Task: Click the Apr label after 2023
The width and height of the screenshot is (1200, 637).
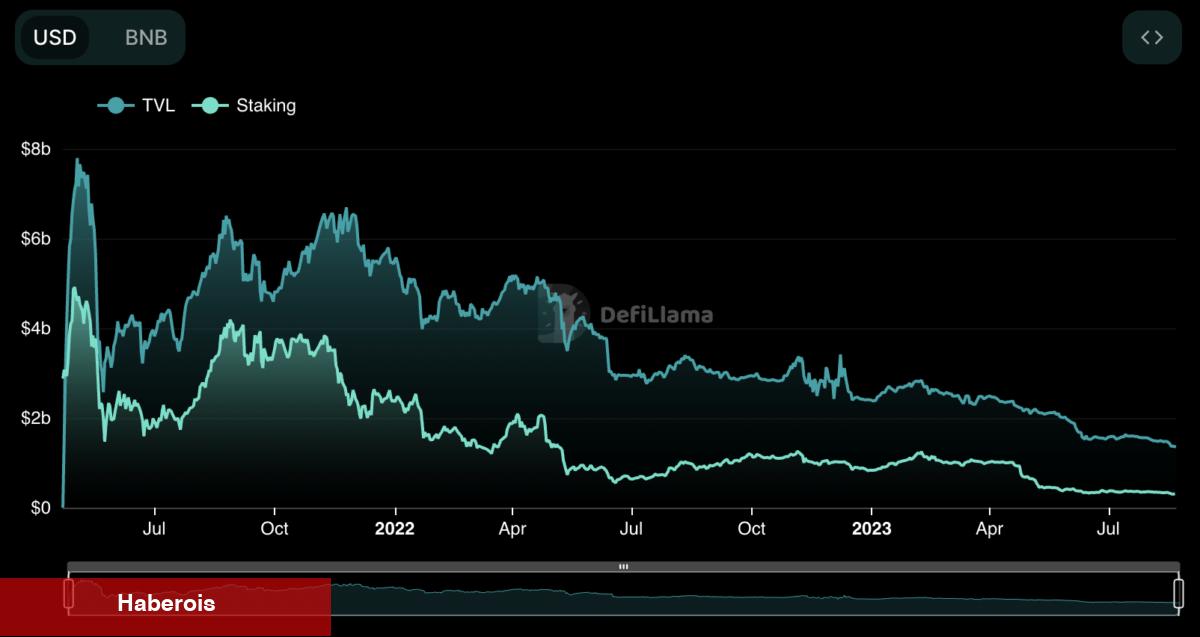Action: click(989, 528)
